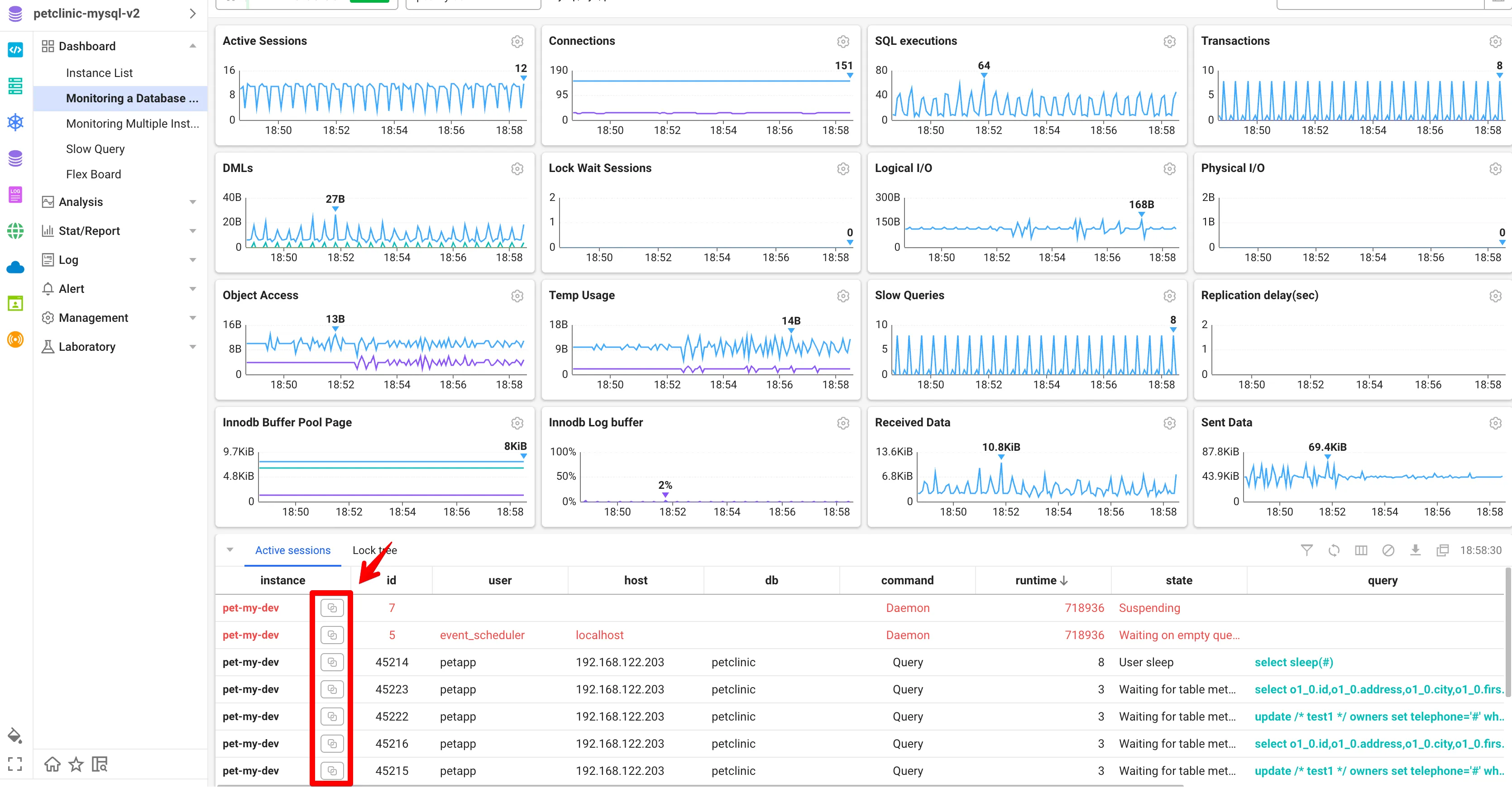Click detail icon for session id 7

tap(332, 608)
